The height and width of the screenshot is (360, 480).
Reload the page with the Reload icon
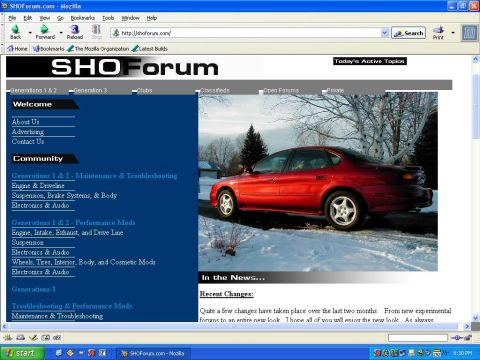(x=75, y=29)
